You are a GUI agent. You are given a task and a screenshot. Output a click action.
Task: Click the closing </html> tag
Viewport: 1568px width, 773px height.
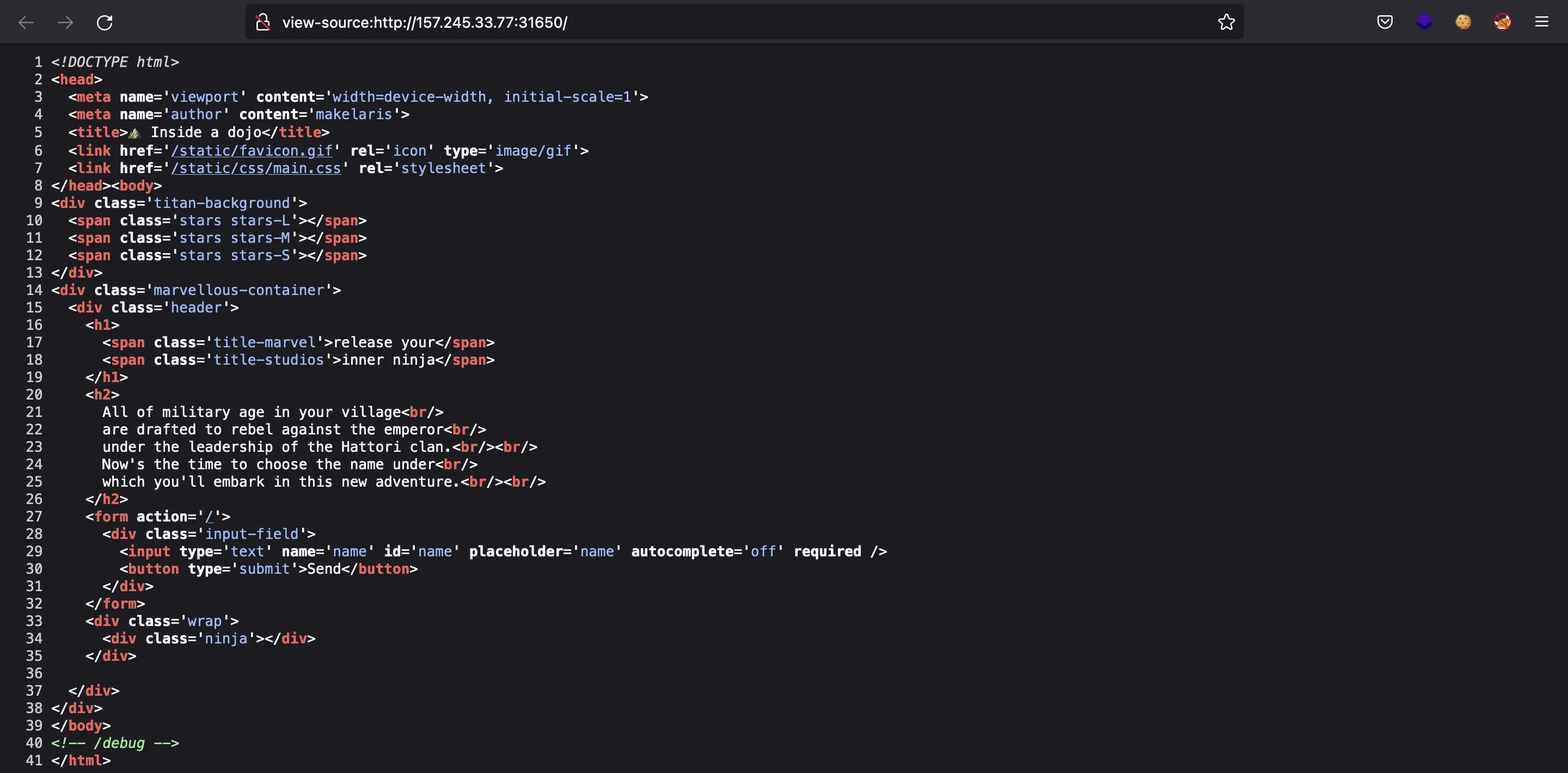click(x=81, y=760)
